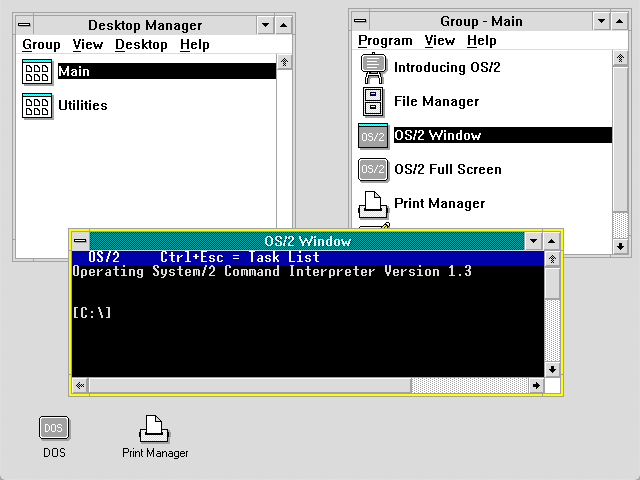Image resolution: width=640 pixels, height=480 pixels.
Task: Click the Utilities group icon
Action: click(x=37, y=106)
